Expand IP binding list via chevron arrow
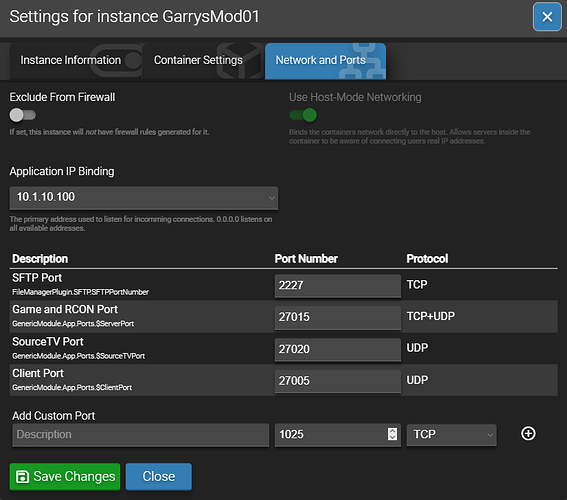This screenshot has height=500, width=567. [x=272, y=198]
